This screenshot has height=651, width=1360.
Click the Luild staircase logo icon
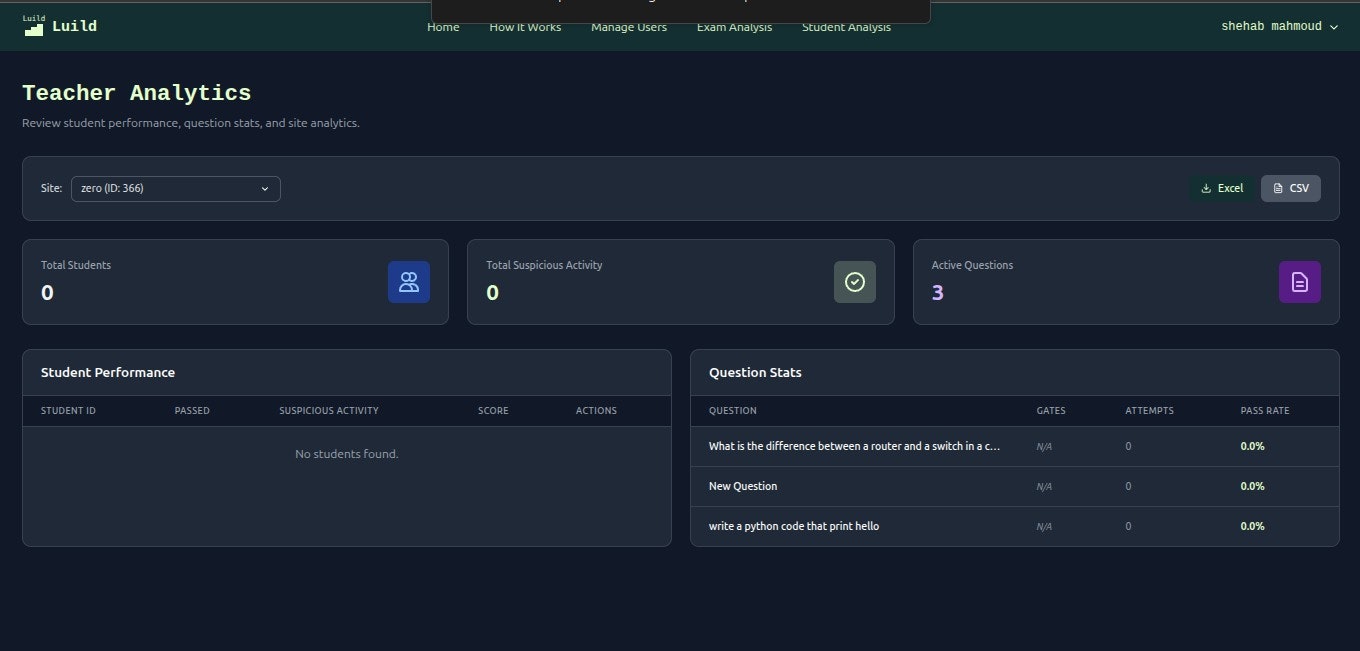tap(34, 26)
